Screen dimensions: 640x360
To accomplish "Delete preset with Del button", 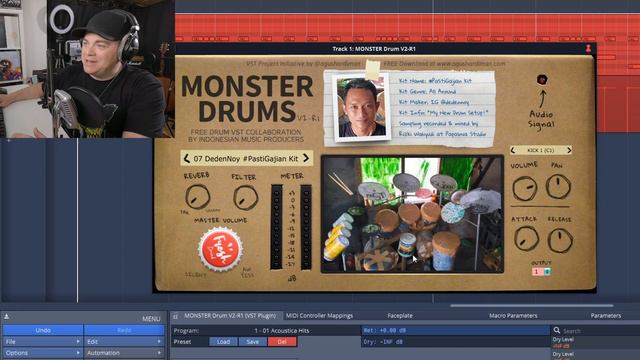I will 282,342.
